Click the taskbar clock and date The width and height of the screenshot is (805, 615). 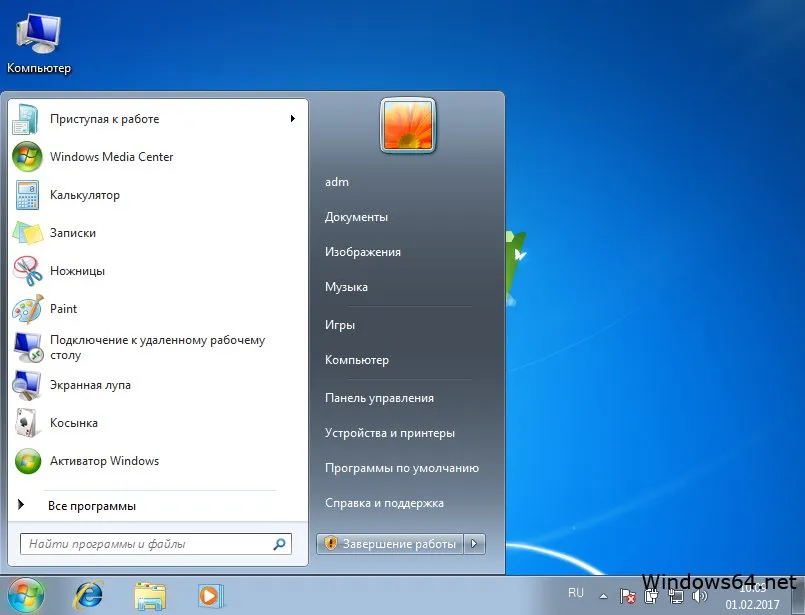click(x=753, y=596)
